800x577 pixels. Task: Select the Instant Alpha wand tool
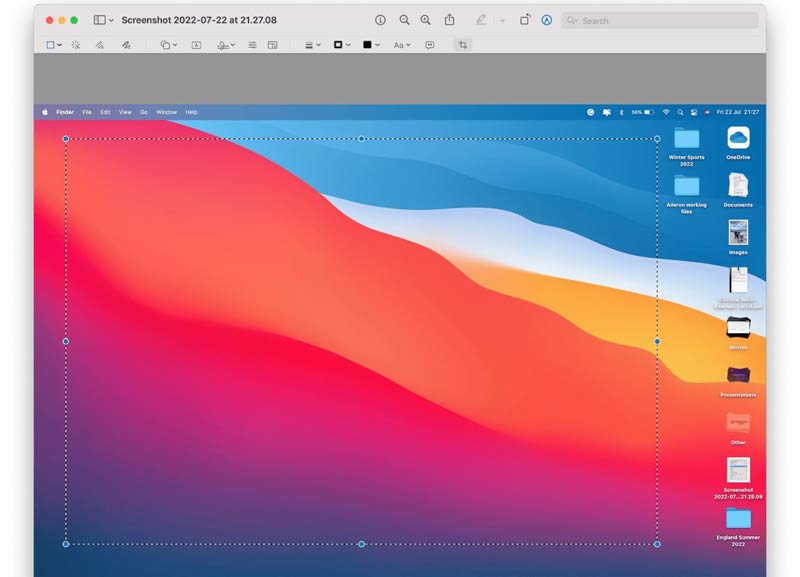pyautogui.click(x=76, y=45)
